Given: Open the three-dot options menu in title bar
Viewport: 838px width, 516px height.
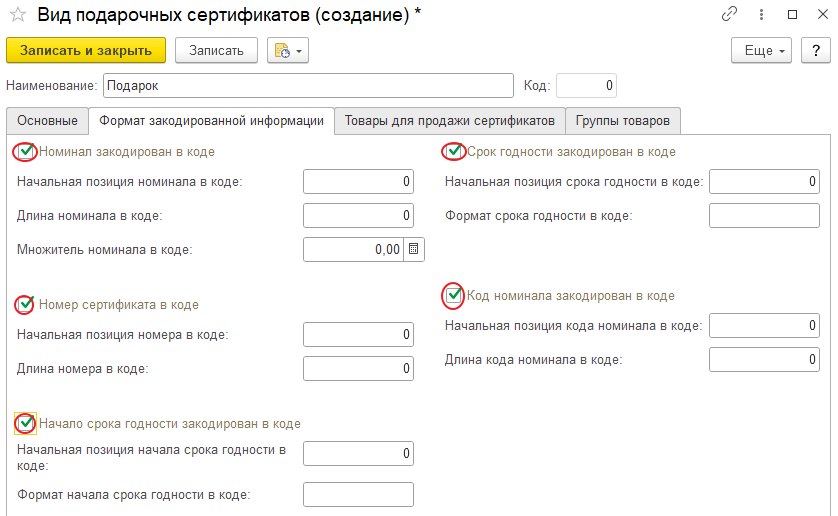Looking at the screenshot, I should pyautogui.click(x=761, y=14).
